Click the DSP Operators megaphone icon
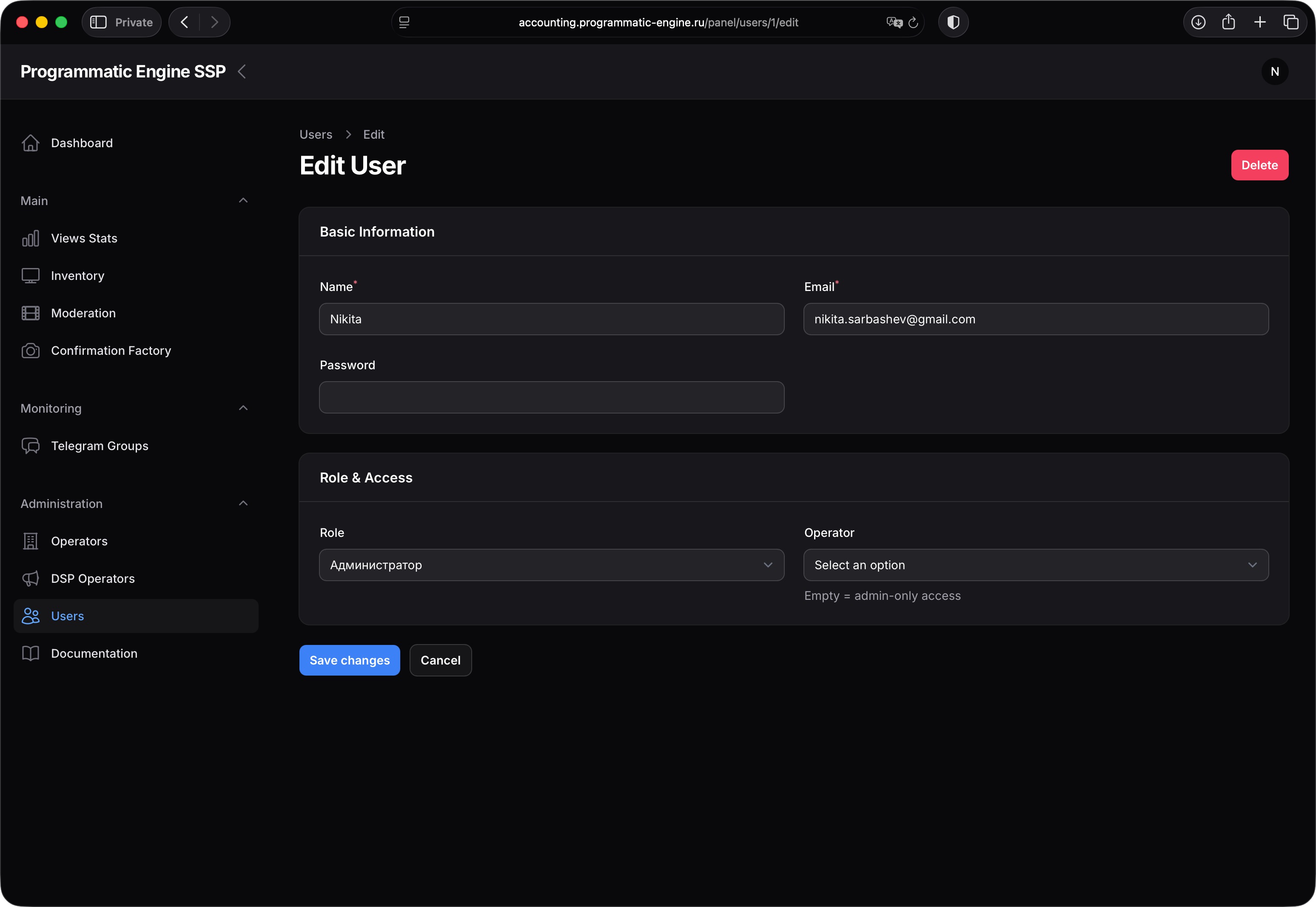Image resolution: width=1316 pixels, height=907 pixels. (x=31, y=579)
